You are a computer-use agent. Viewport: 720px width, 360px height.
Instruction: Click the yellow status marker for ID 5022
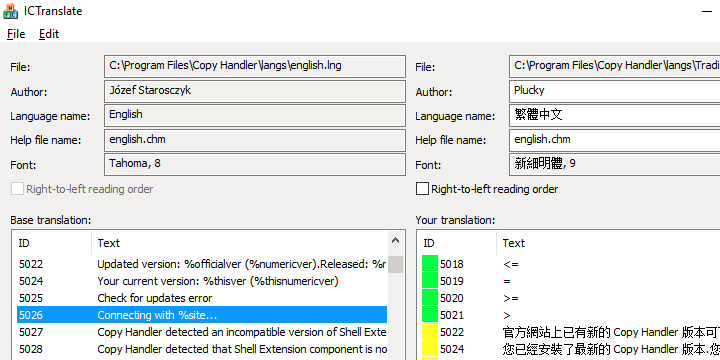tap(430, 332)
